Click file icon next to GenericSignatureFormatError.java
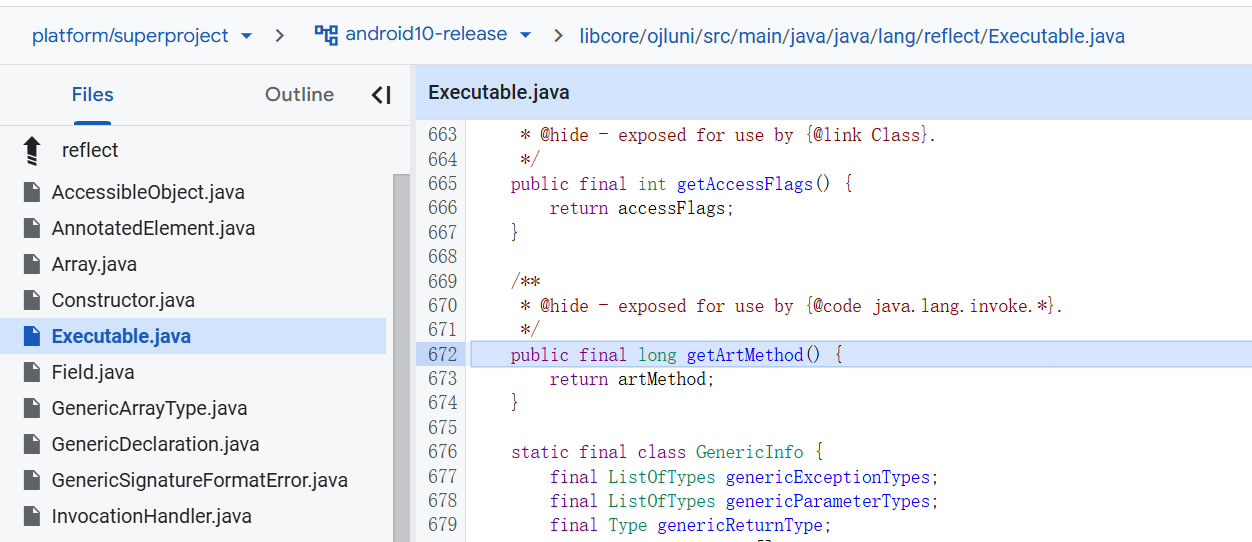 (x=32, y=480)
